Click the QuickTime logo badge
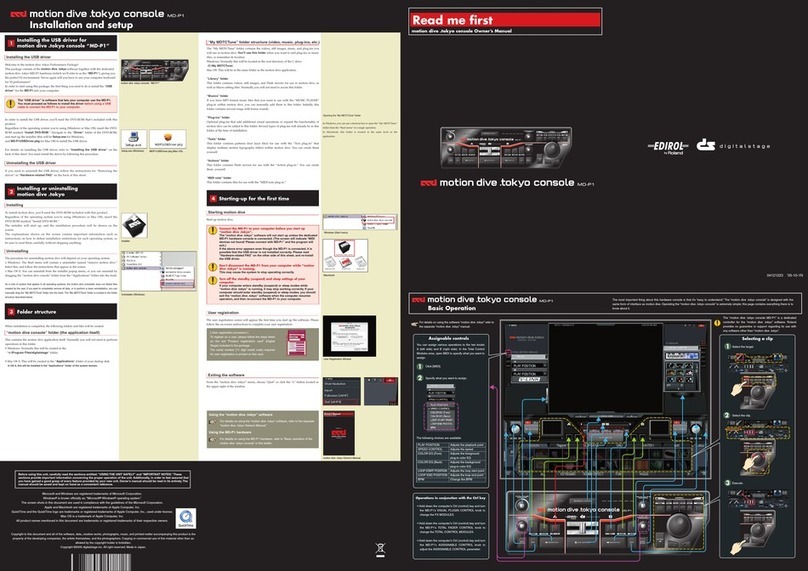The width and height of the screenshot is (808, 571). pos(186,518)
